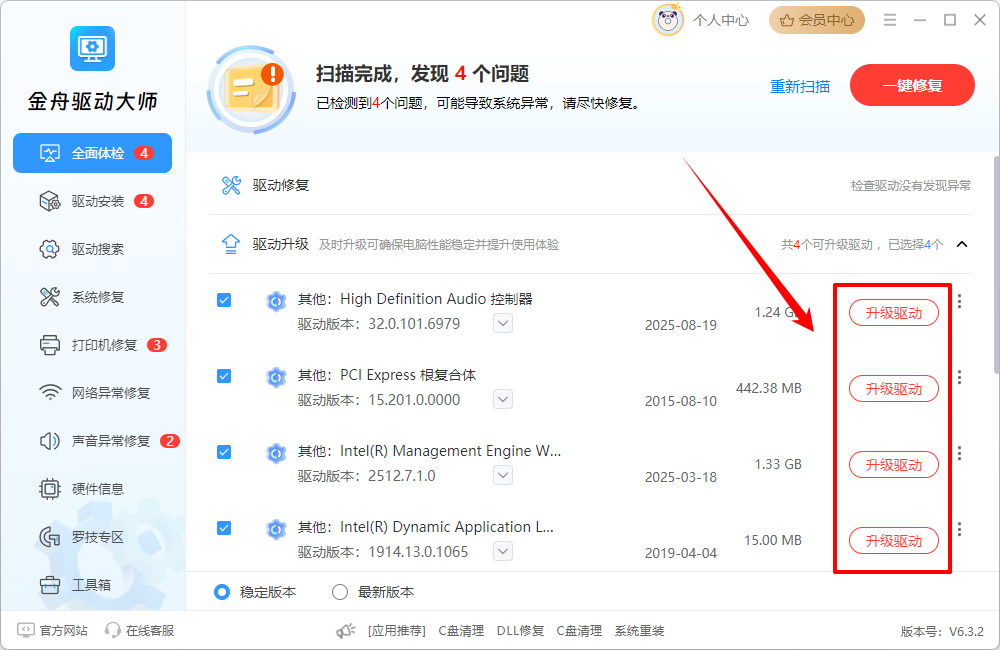Open 声音异常修复 section
This screenshot has height=650, width=1000.
tap(92, 441)
